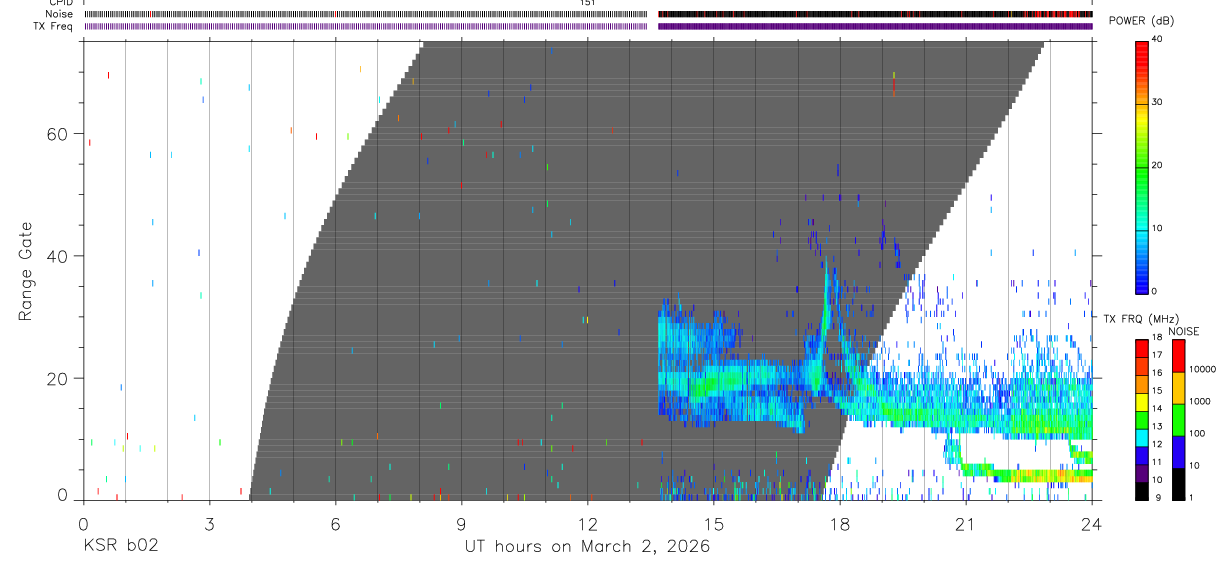
Task: Pick the blue 10-100 swatch in the noise legend
Action: point(1179,451)
